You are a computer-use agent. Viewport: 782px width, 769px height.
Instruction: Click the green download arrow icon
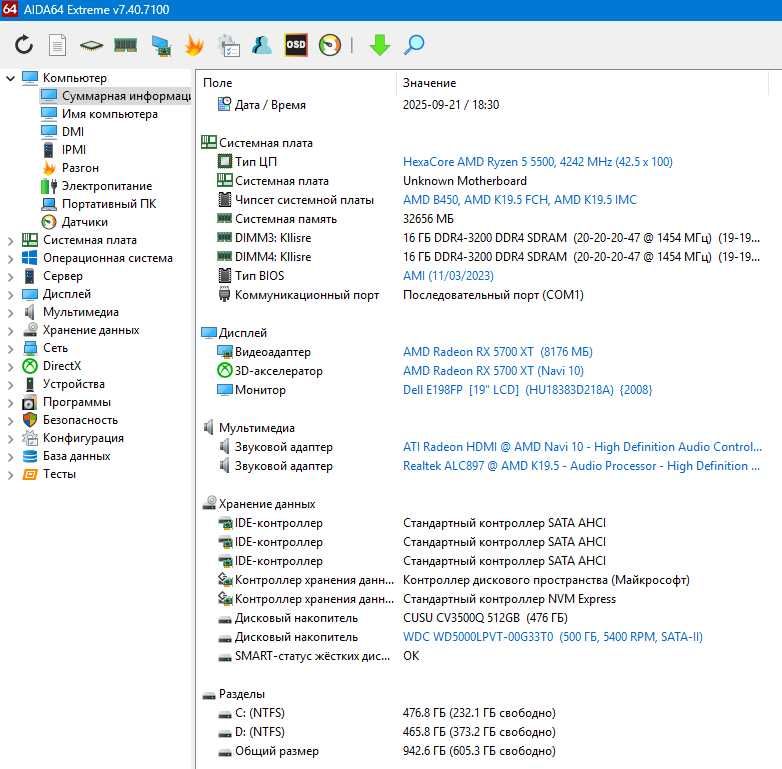tap(380, 45)
